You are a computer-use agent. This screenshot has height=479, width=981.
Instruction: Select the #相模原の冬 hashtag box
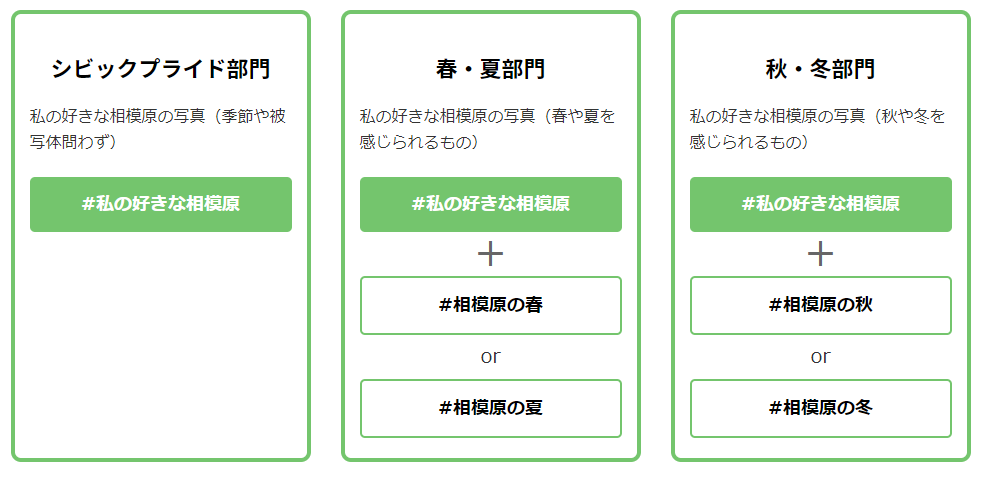[x=820, y=408]
